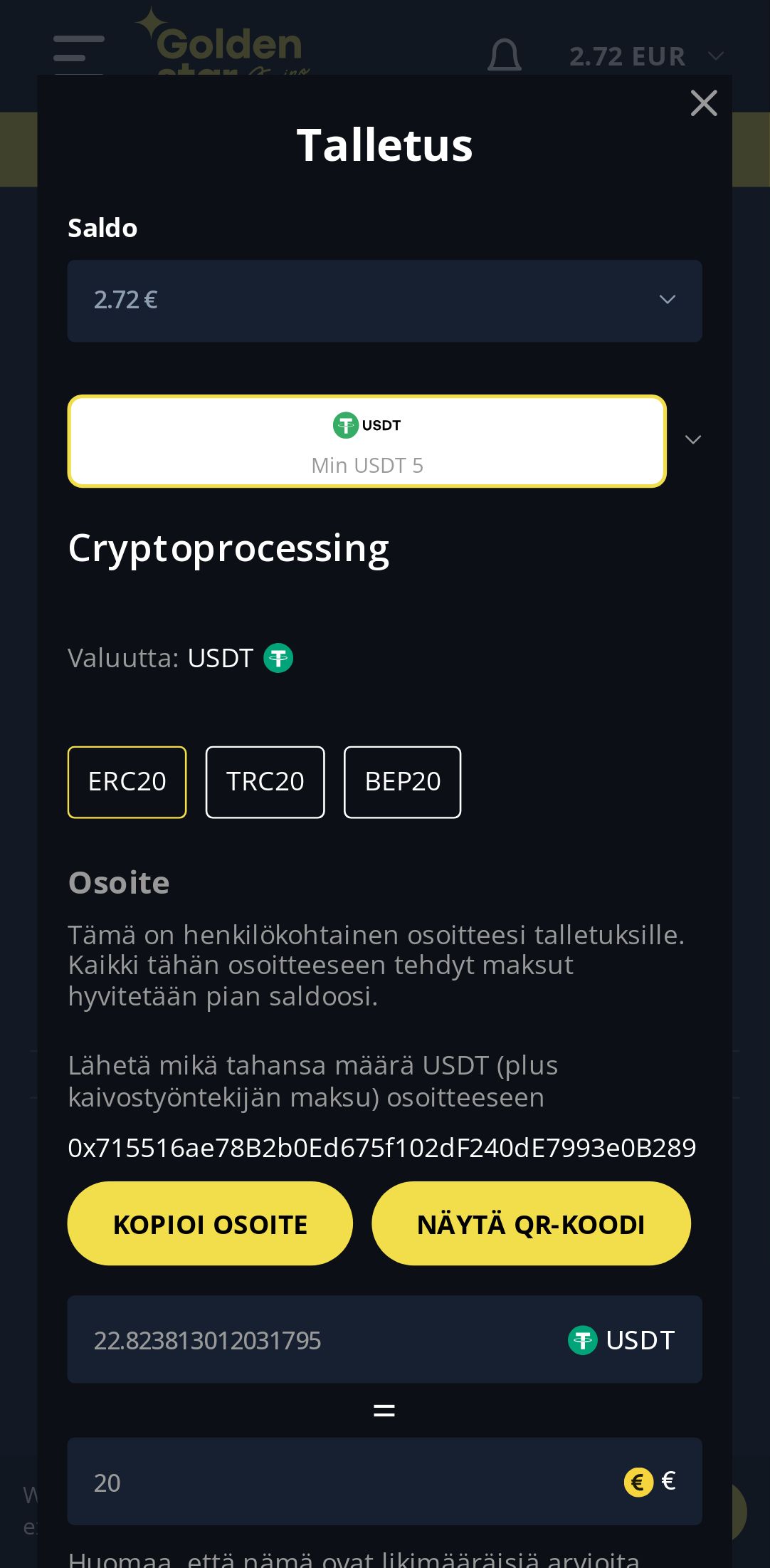Viewport: 770px width, 1568px height.
Task: Click the USDT icon in amount field
Action: click(x=582, y=1340)
